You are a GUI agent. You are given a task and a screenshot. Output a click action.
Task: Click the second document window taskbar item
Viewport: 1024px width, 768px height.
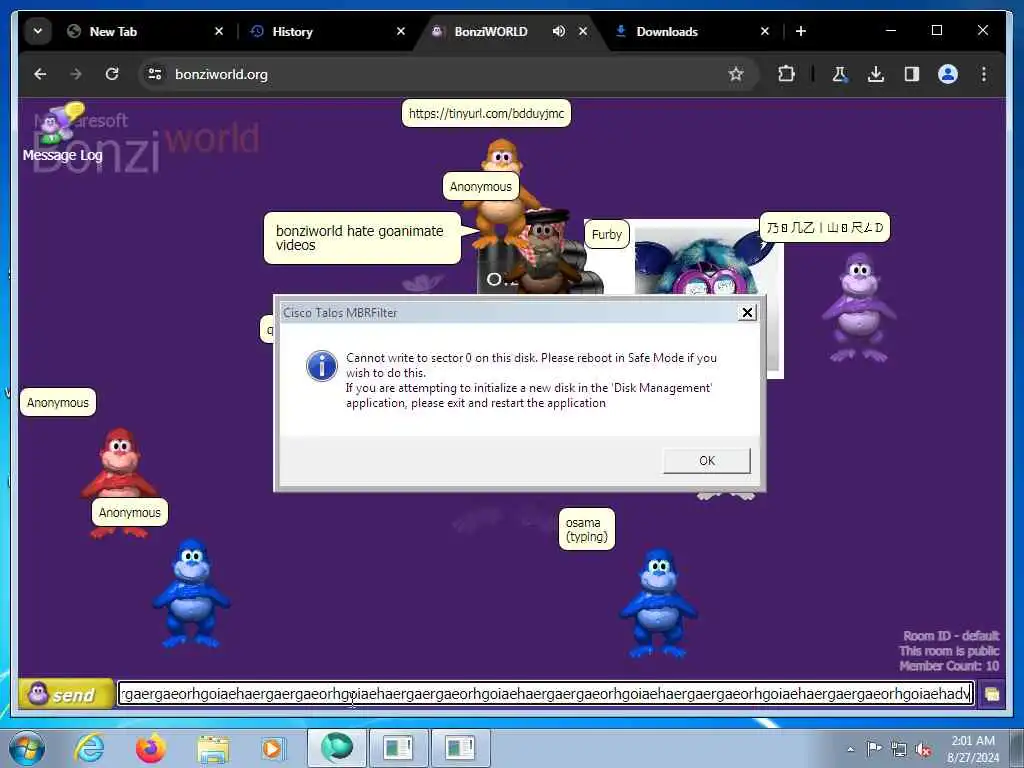point(460,748)
